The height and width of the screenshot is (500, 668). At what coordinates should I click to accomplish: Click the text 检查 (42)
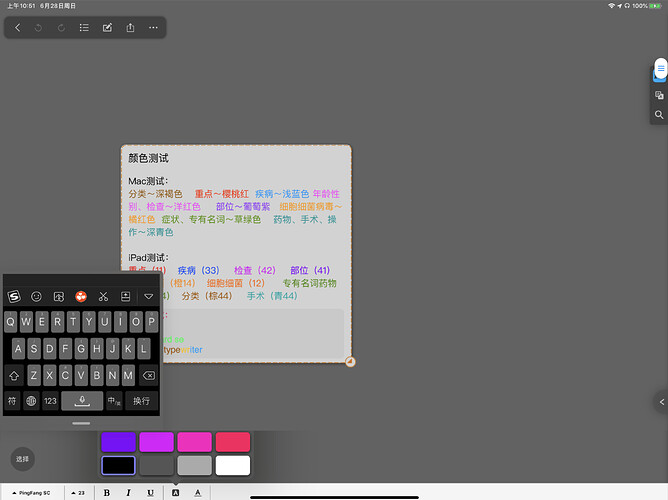pyautogui.click(x=255, y=270)
